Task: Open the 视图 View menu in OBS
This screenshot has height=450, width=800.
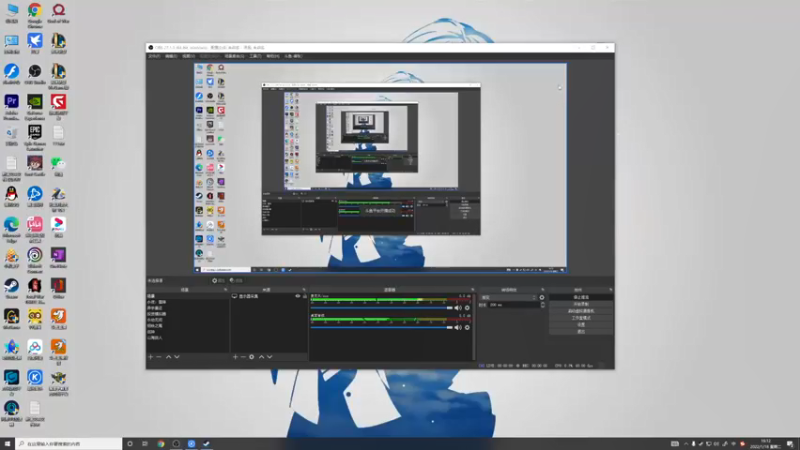Action: [x=188, y=56]
